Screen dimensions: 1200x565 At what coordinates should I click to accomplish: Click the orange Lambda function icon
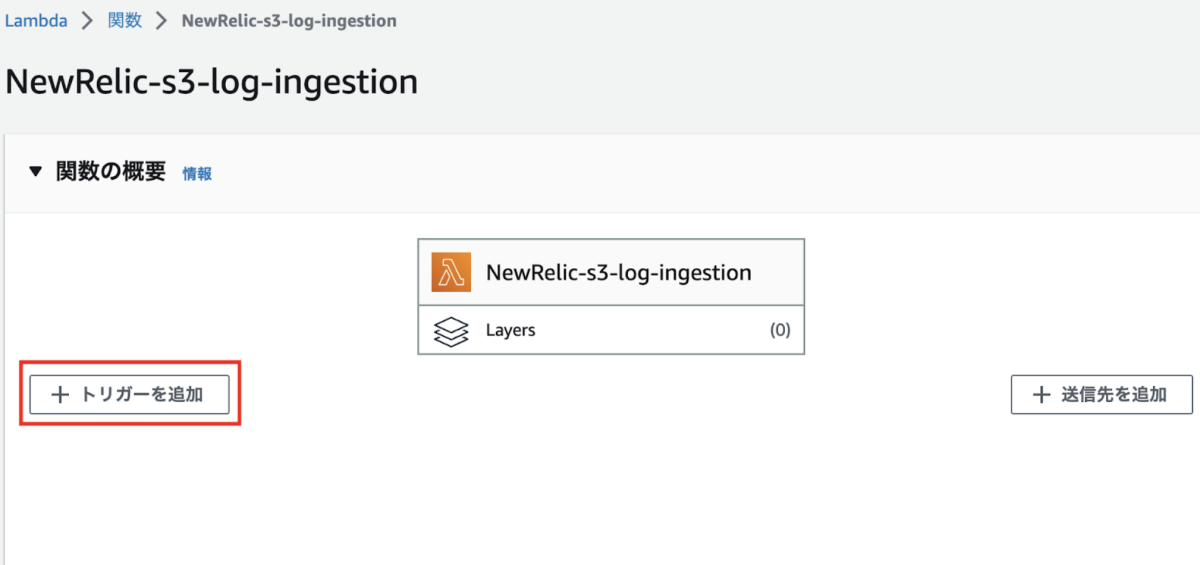point(451,272)
